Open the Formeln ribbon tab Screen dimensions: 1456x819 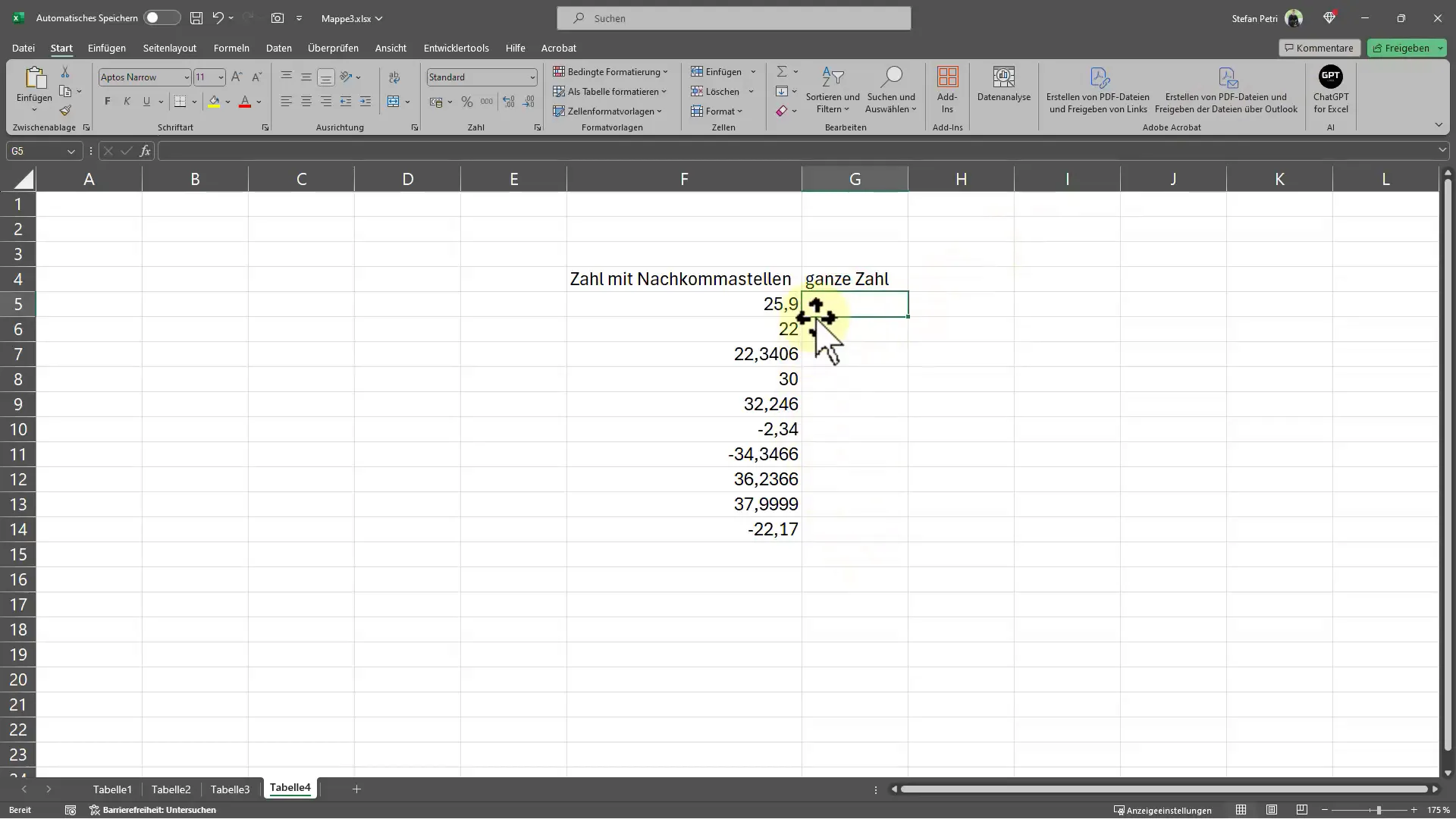[231, 47]
